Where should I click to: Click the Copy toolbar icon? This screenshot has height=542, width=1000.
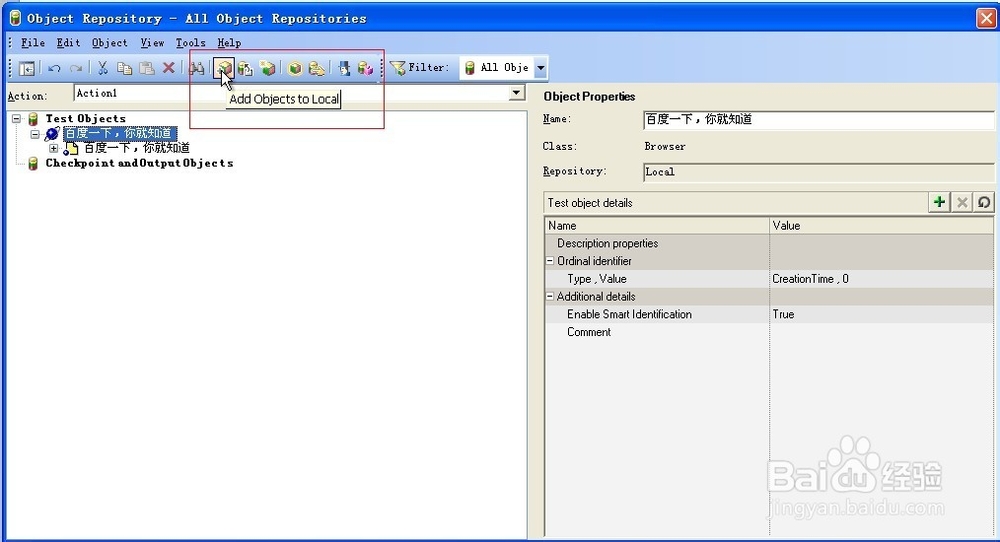(124, 68)
